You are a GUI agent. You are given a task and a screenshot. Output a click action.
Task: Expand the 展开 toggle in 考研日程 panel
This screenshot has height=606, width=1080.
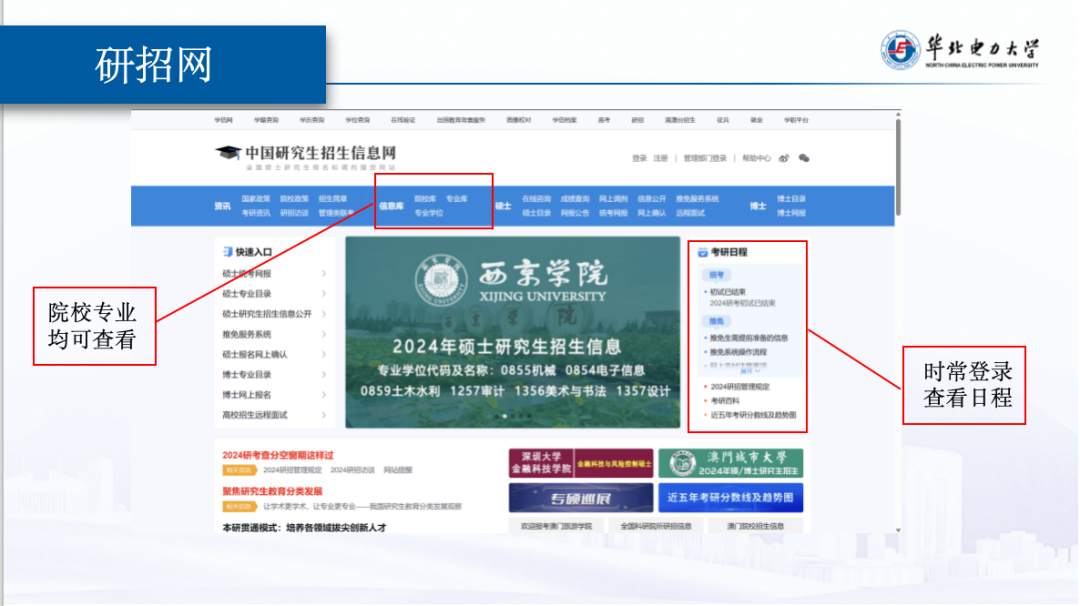[x=749, y=371]
